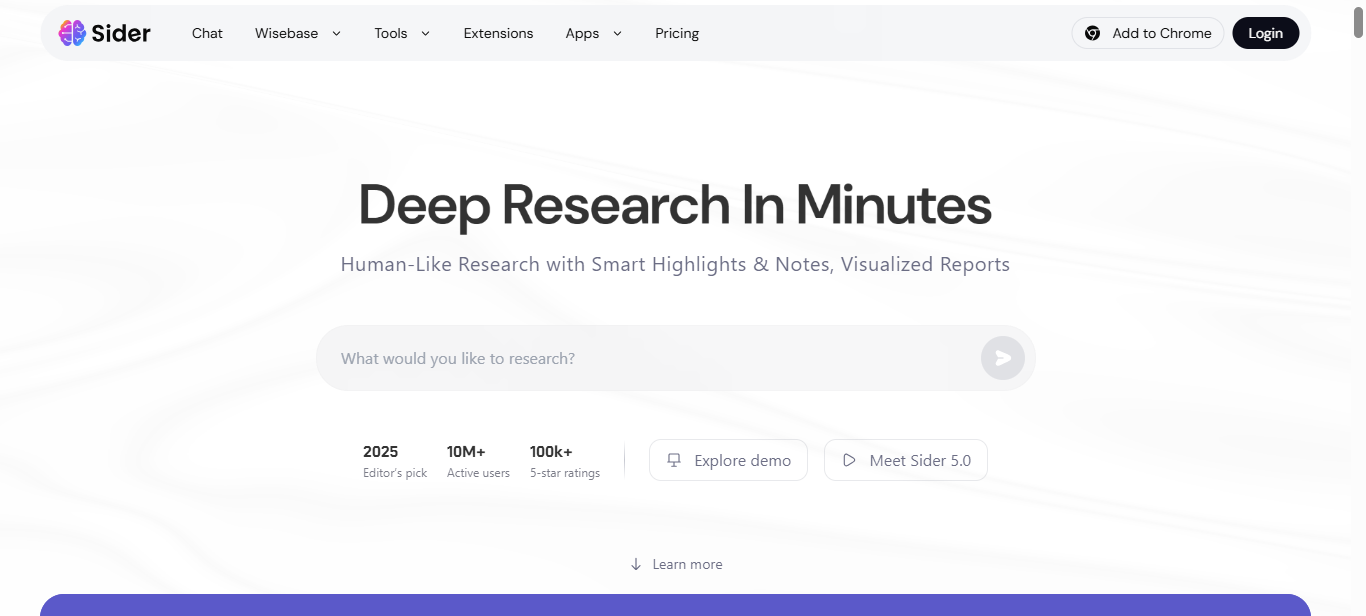Expand the Tools dropdown chevron
The height and width of the screenshot is (616, 1366).
(x=425, y=33)
